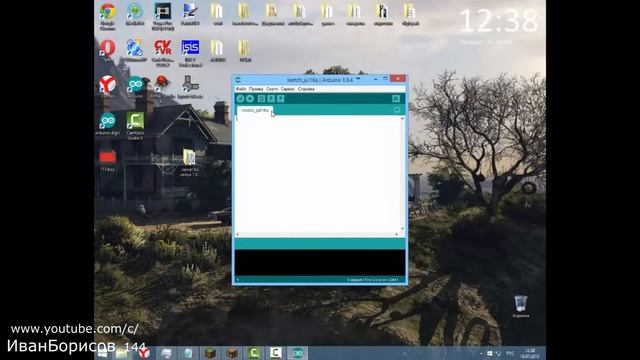Select the CVAVR desktop shortcut icon
The width and height of the screenshot is (640, 360).
click(x=162, y=52)
